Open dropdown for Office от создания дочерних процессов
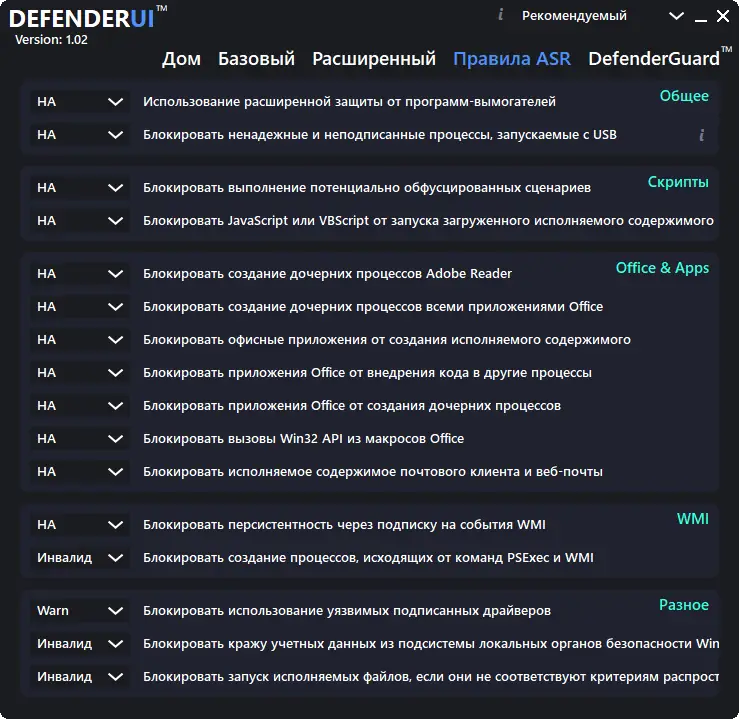Screen dimensions: 739x719 click(x=80, y=406)
